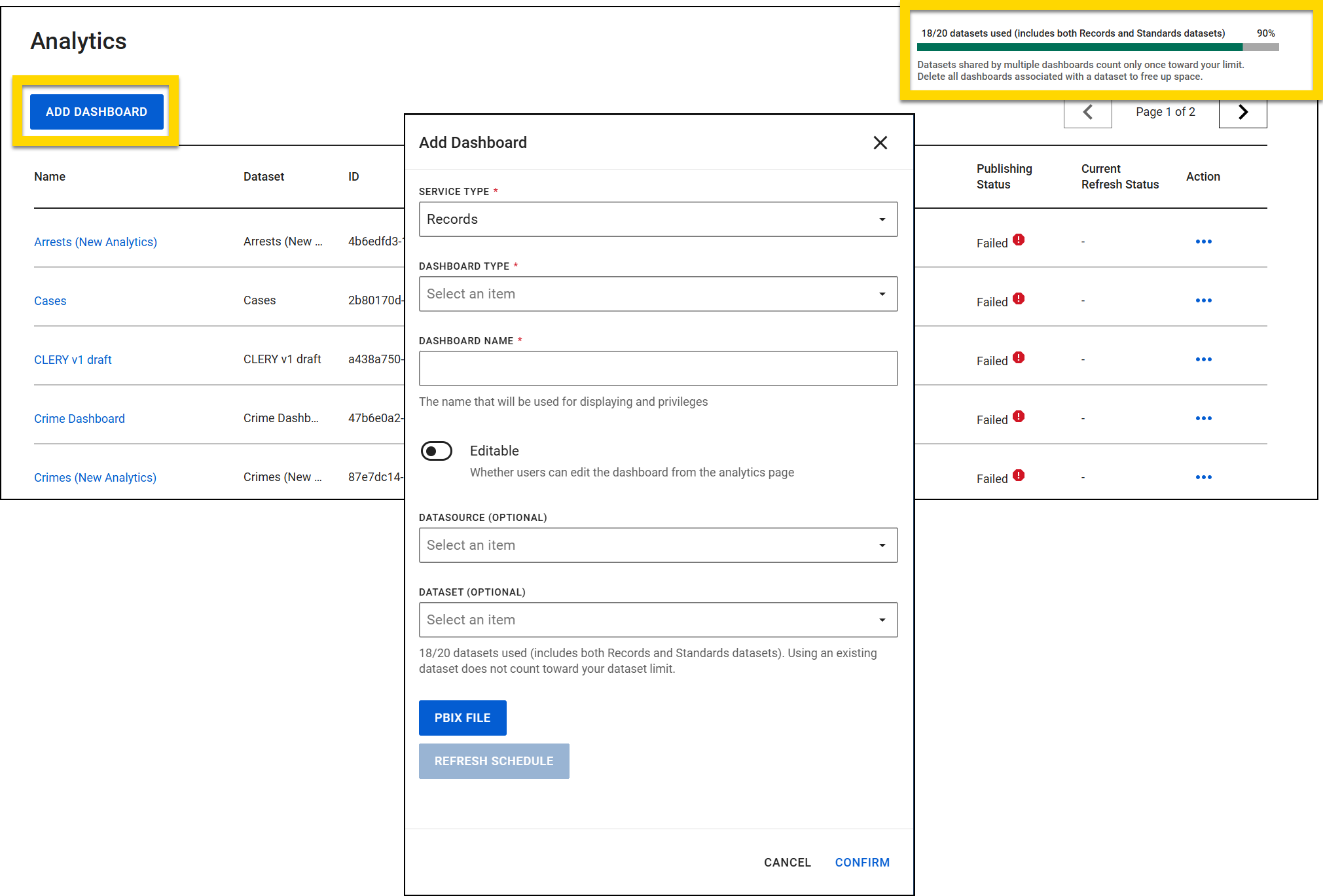Go to the next page of dashboards

(1242, 111)
